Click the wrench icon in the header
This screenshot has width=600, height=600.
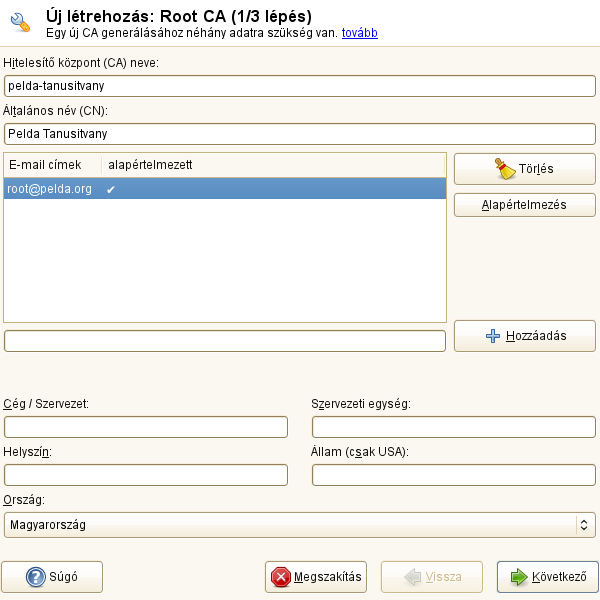click(20, 23)
